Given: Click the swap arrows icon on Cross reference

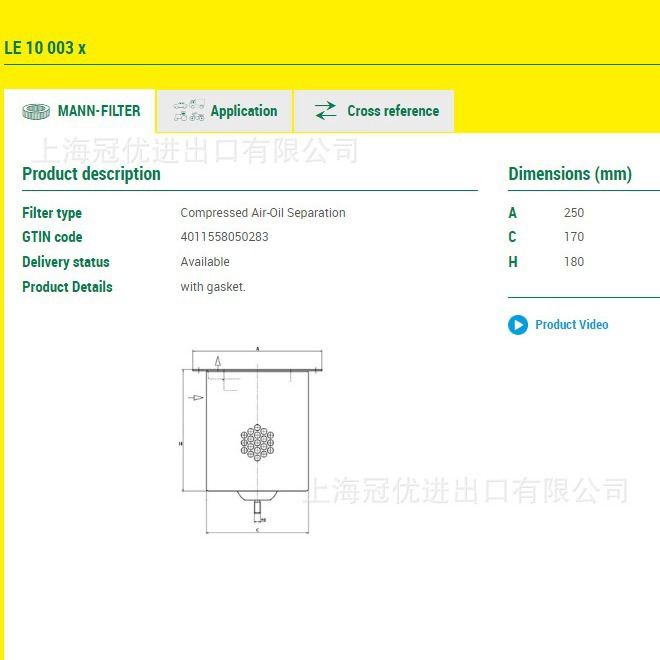Looking at the screenshot, I should click(x=325, y=111).
